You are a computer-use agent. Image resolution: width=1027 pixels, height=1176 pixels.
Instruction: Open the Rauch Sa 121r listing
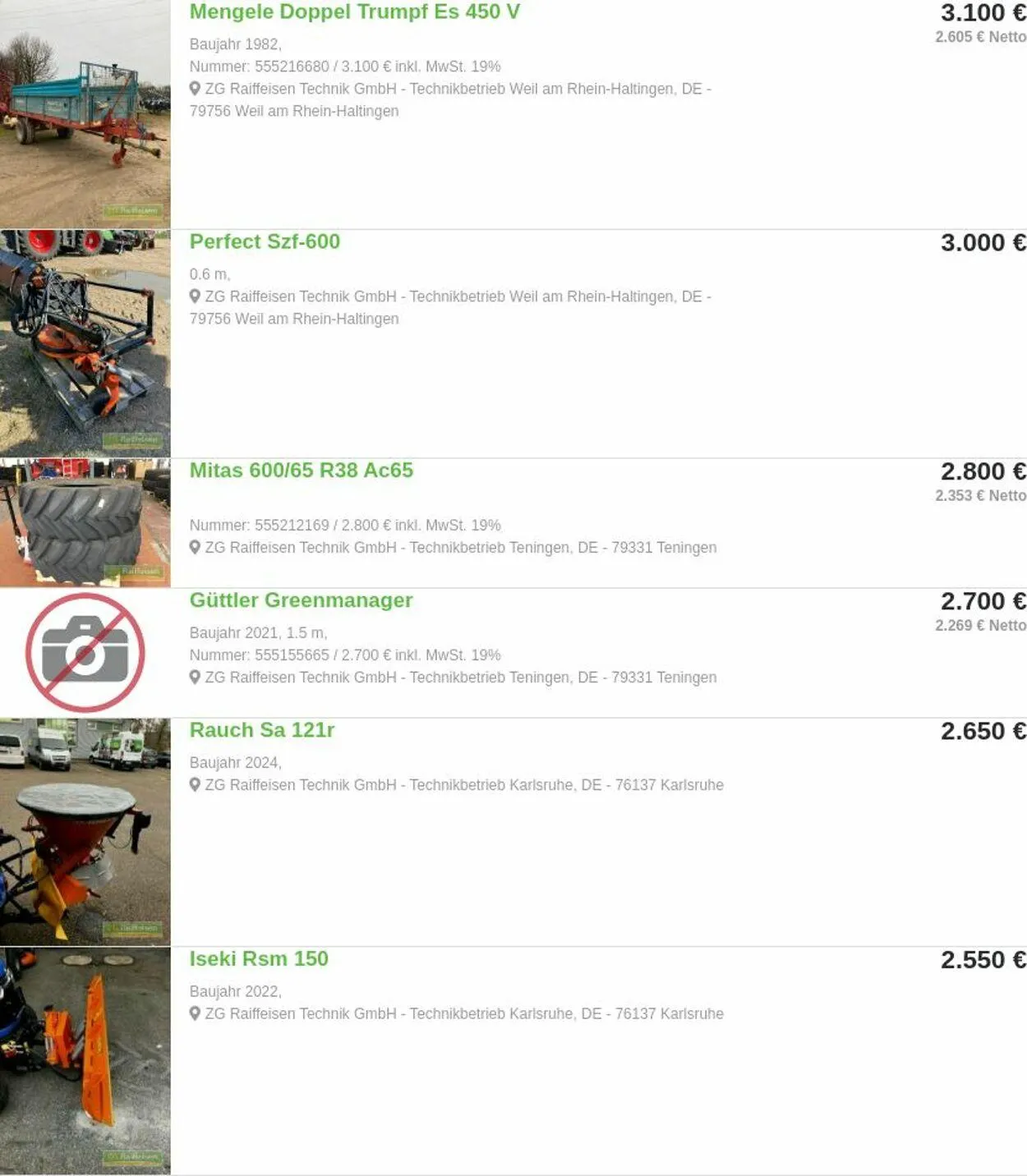click(262, 730)
